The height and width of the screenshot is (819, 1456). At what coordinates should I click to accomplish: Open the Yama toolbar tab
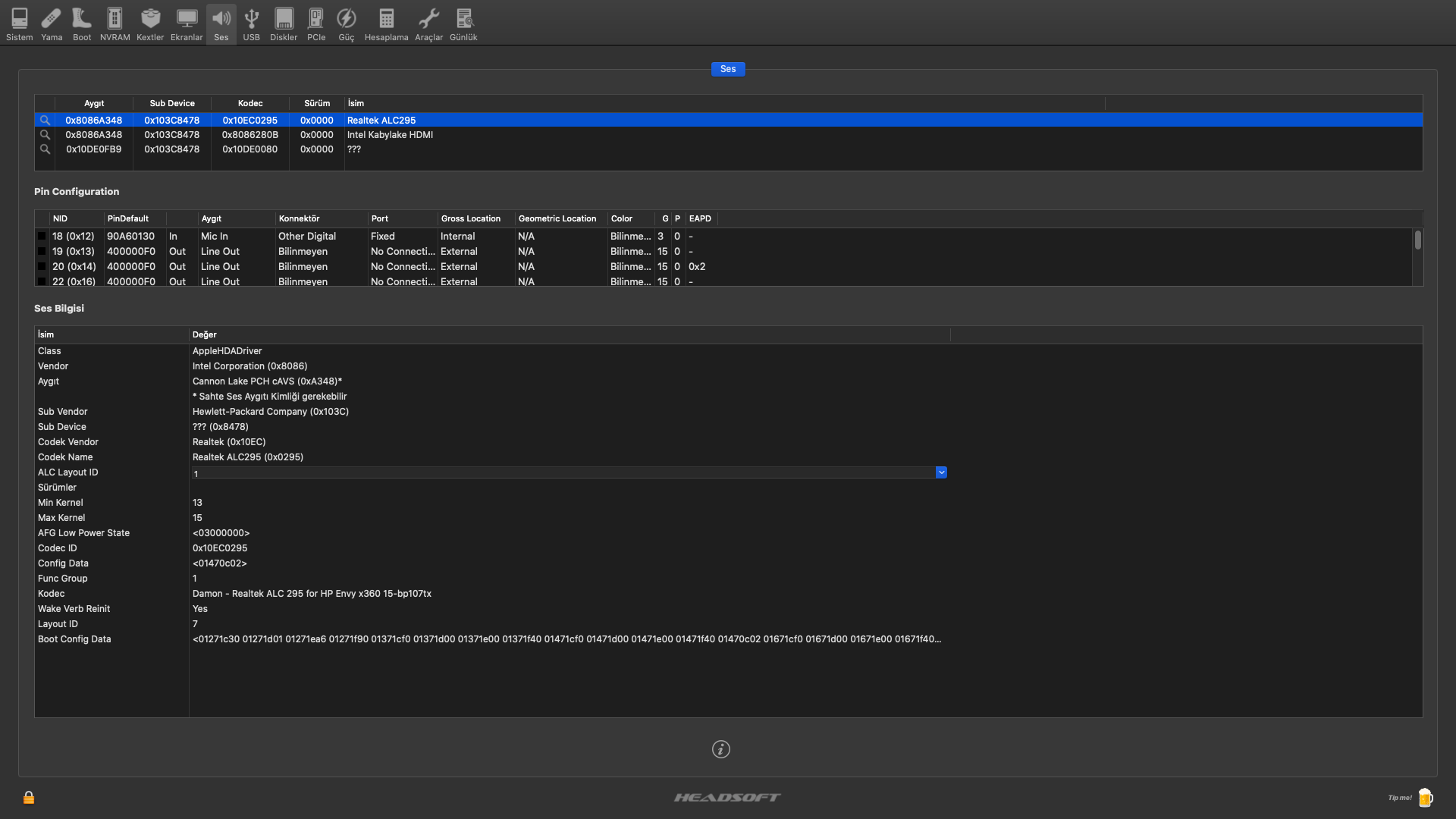[x=52, y=24]
